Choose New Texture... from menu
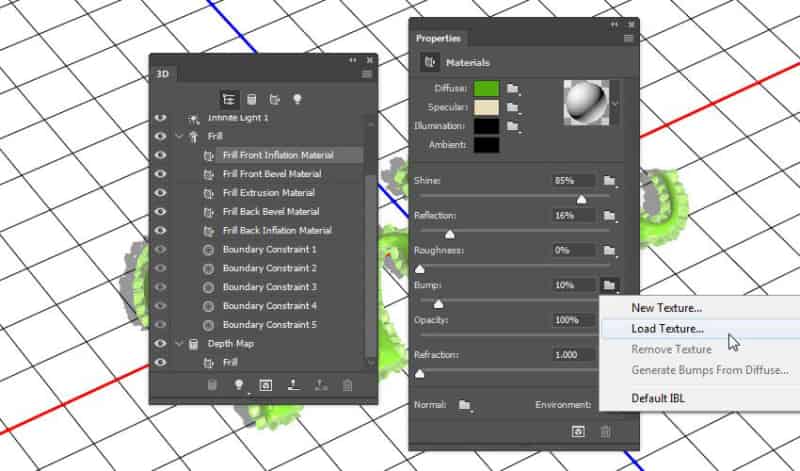Image resolution: width=800 pixels, height=471 pixels. pyautogui.click(x=666, y=308)
